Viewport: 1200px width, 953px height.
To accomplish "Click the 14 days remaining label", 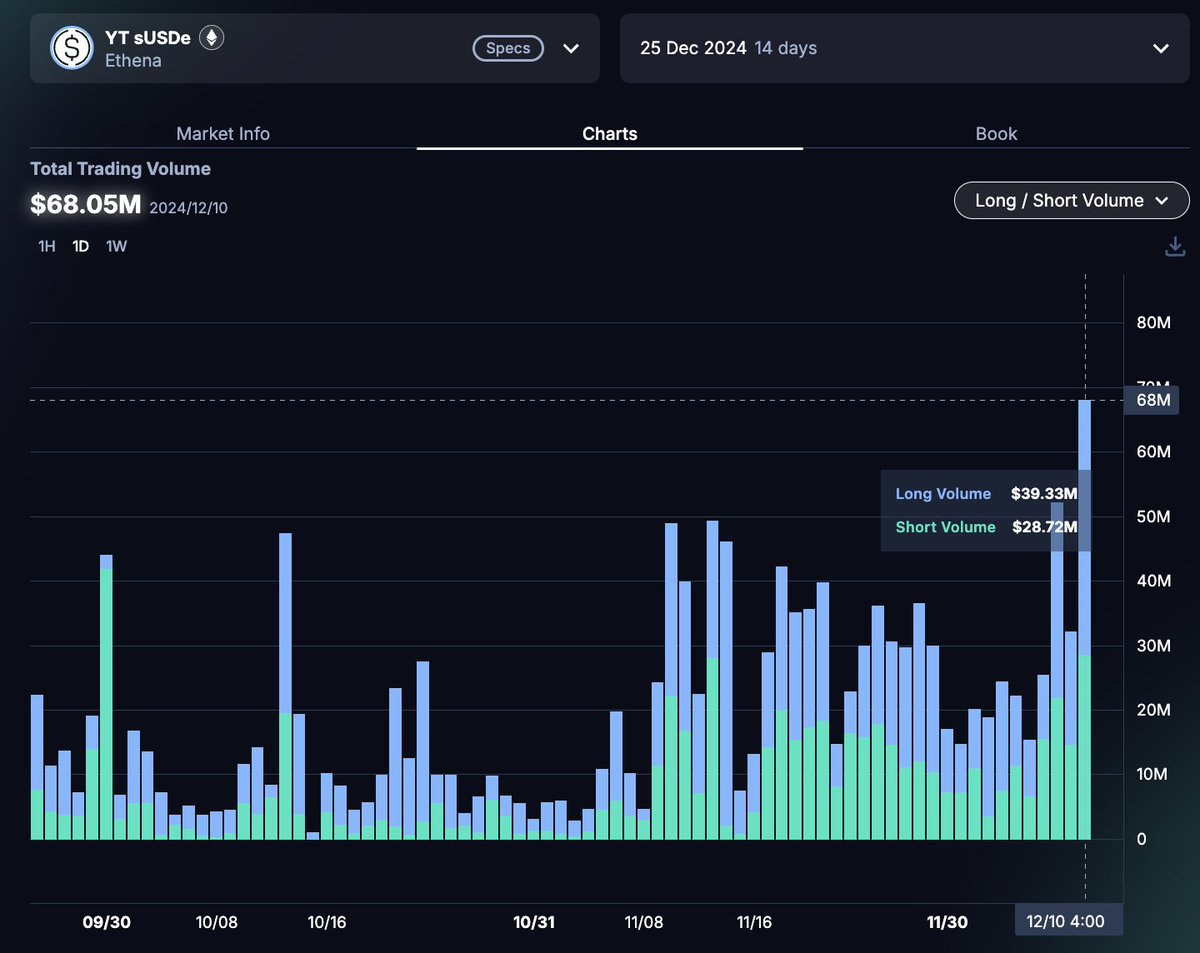I will [x=786, y=48].
